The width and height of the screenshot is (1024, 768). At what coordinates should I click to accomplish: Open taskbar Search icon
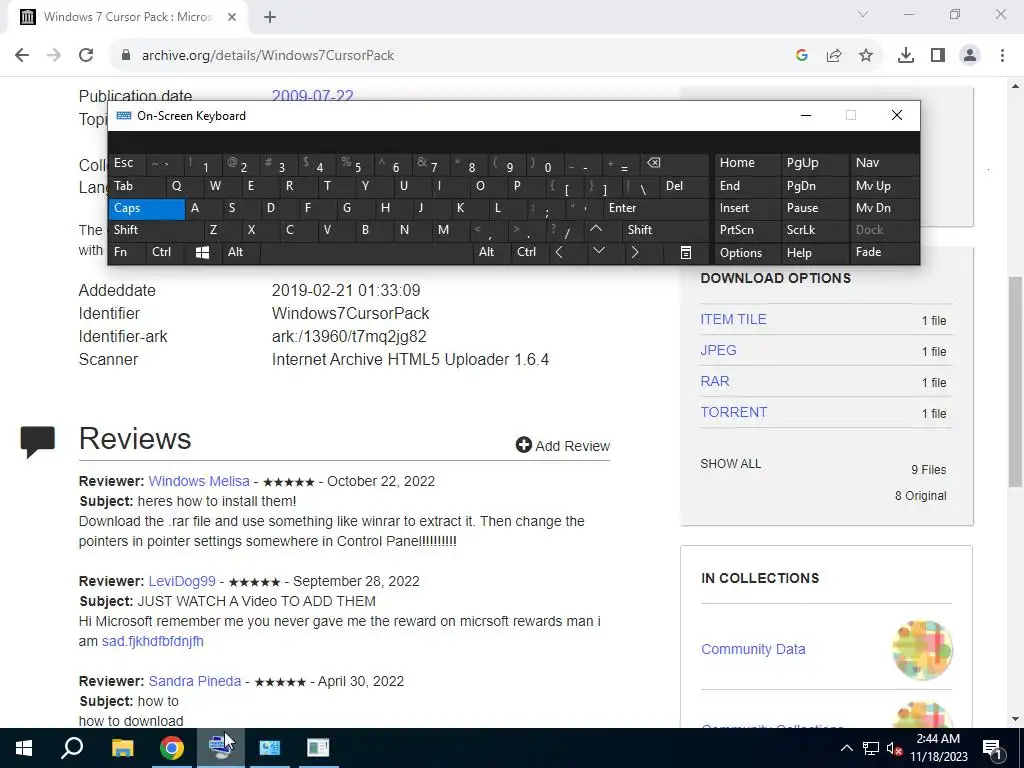click(72, 748)
